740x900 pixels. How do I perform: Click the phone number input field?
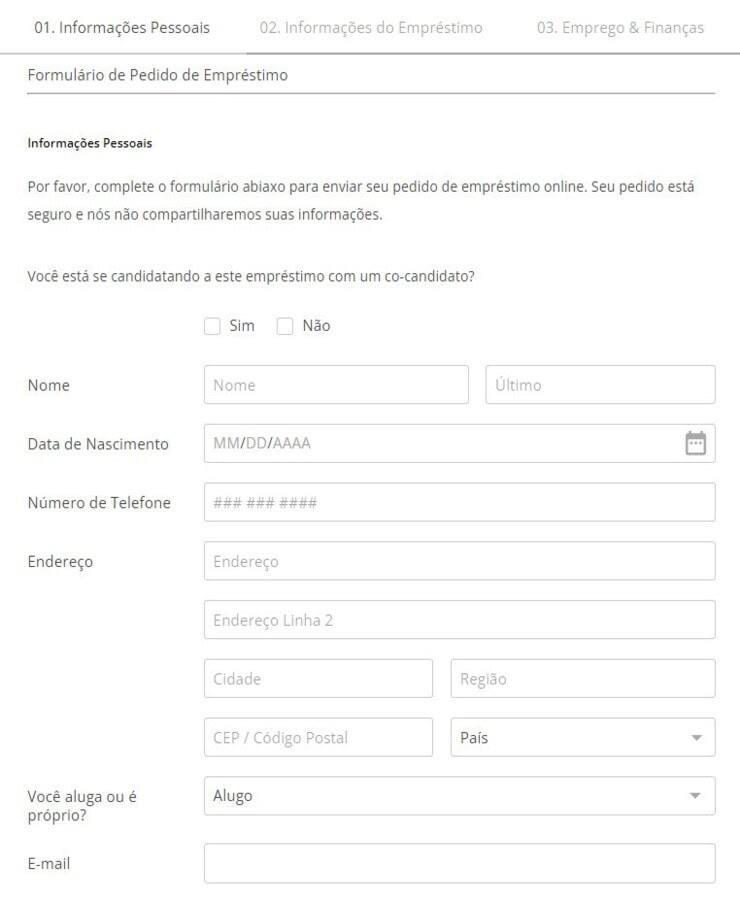tap(459, 502)
